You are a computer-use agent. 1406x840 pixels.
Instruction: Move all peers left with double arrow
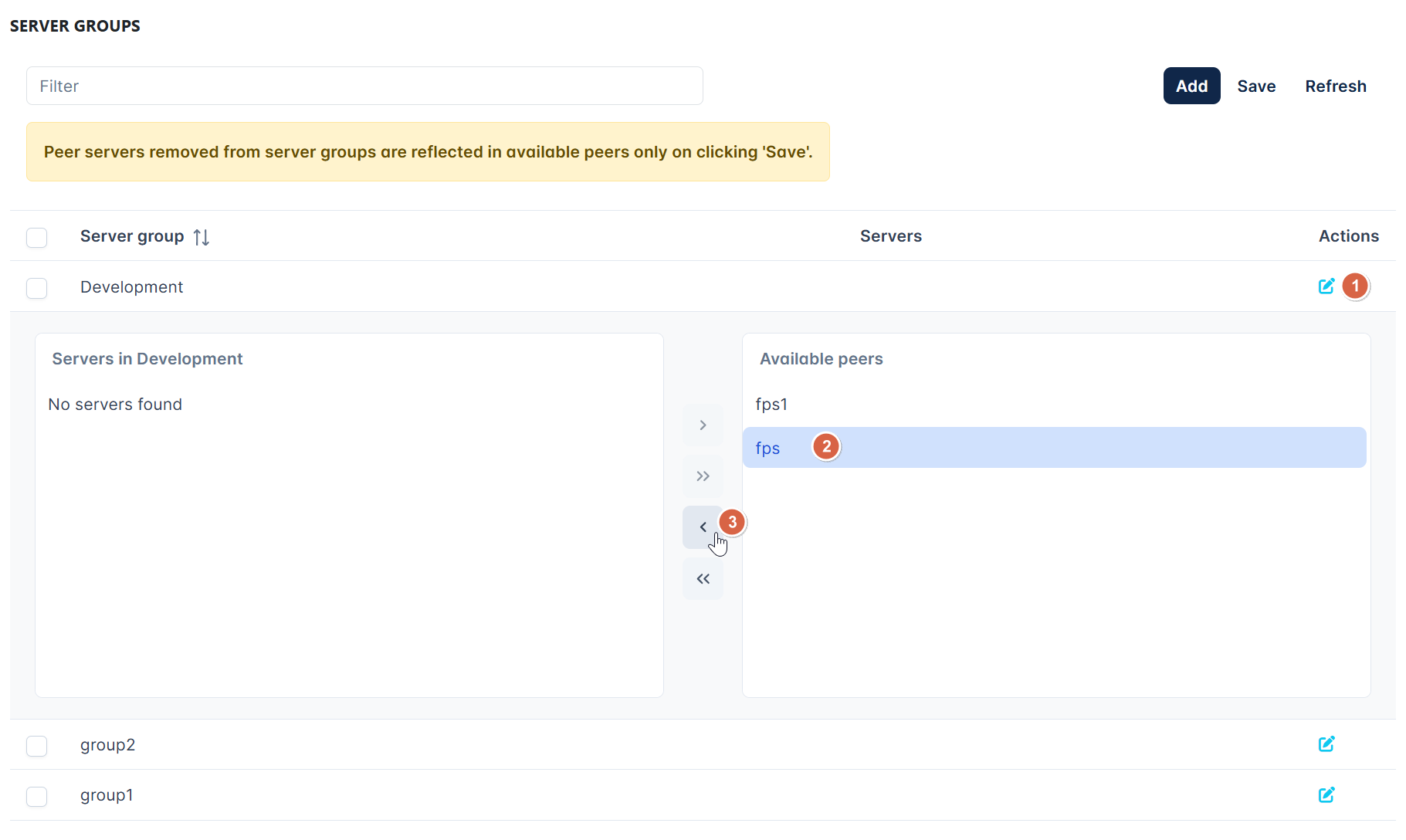tap(703, 579)
